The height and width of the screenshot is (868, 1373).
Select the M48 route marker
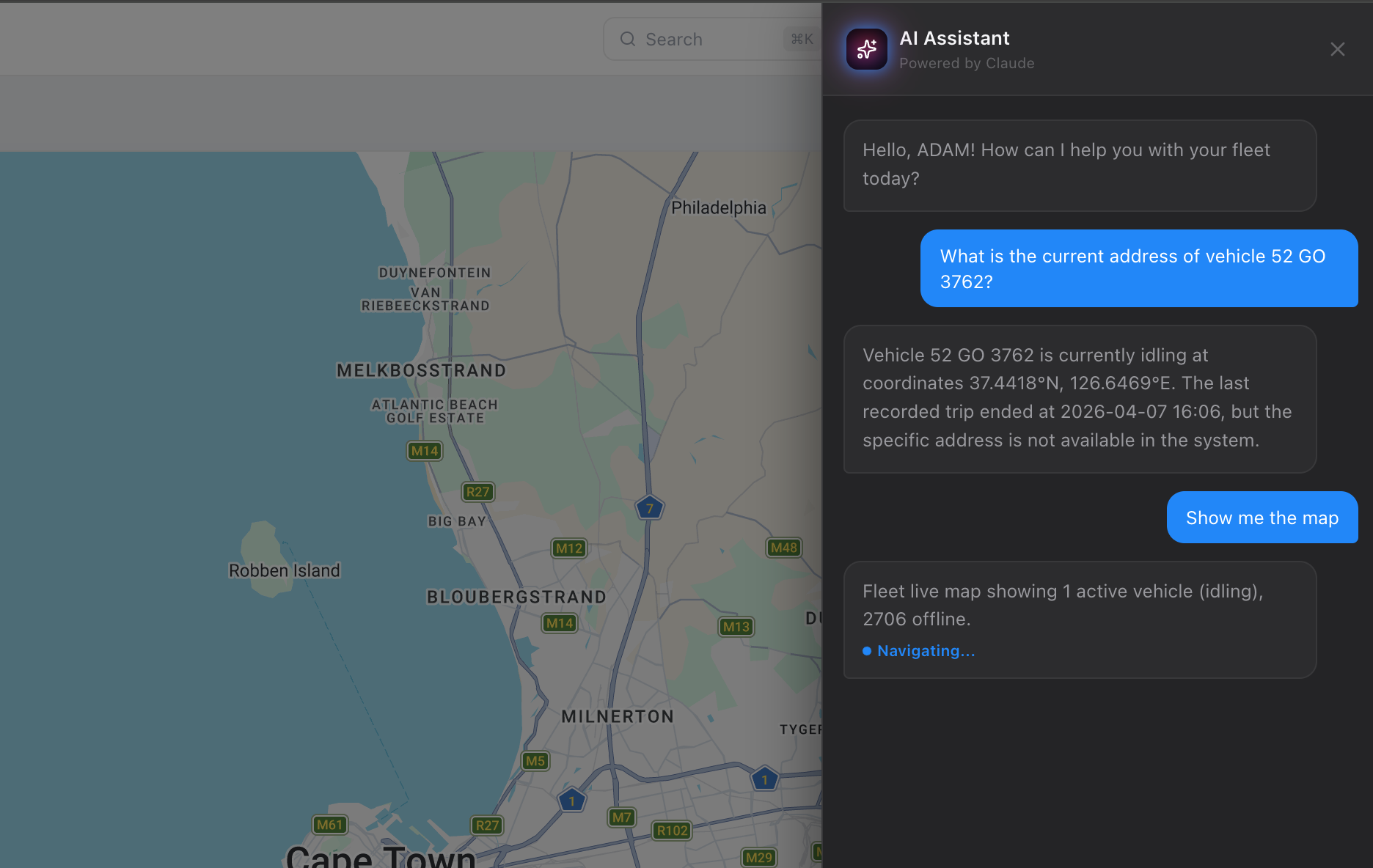[x=783, y=547]
